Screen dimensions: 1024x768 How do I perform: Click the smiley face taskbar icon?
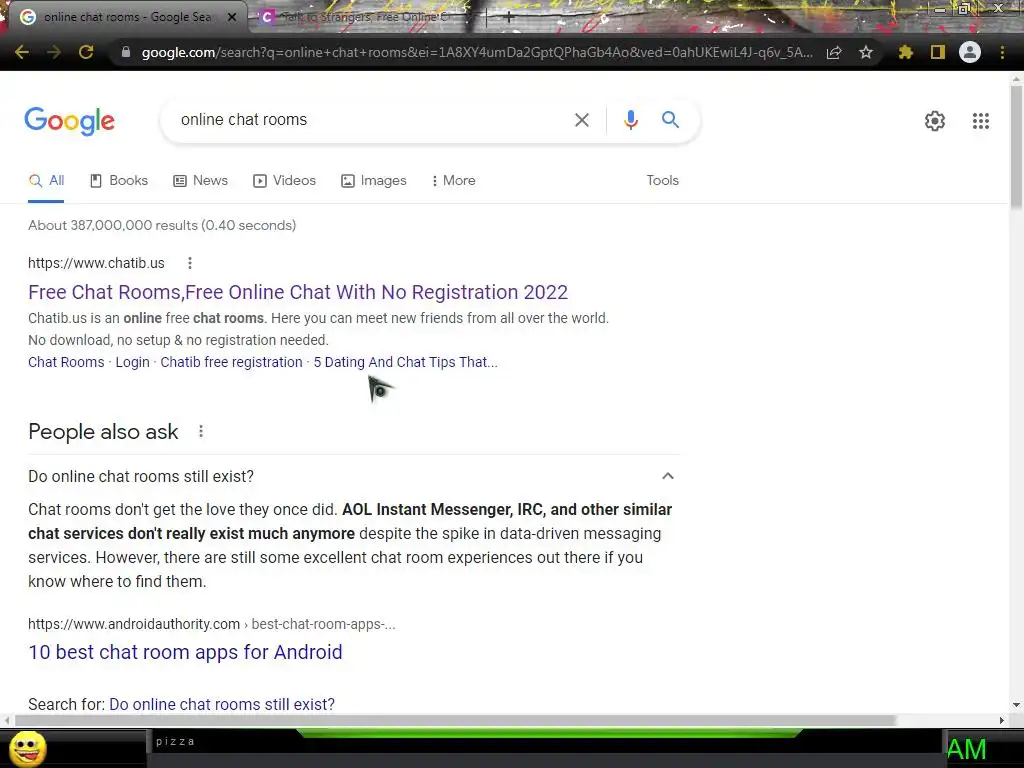[x=27, y=748]
